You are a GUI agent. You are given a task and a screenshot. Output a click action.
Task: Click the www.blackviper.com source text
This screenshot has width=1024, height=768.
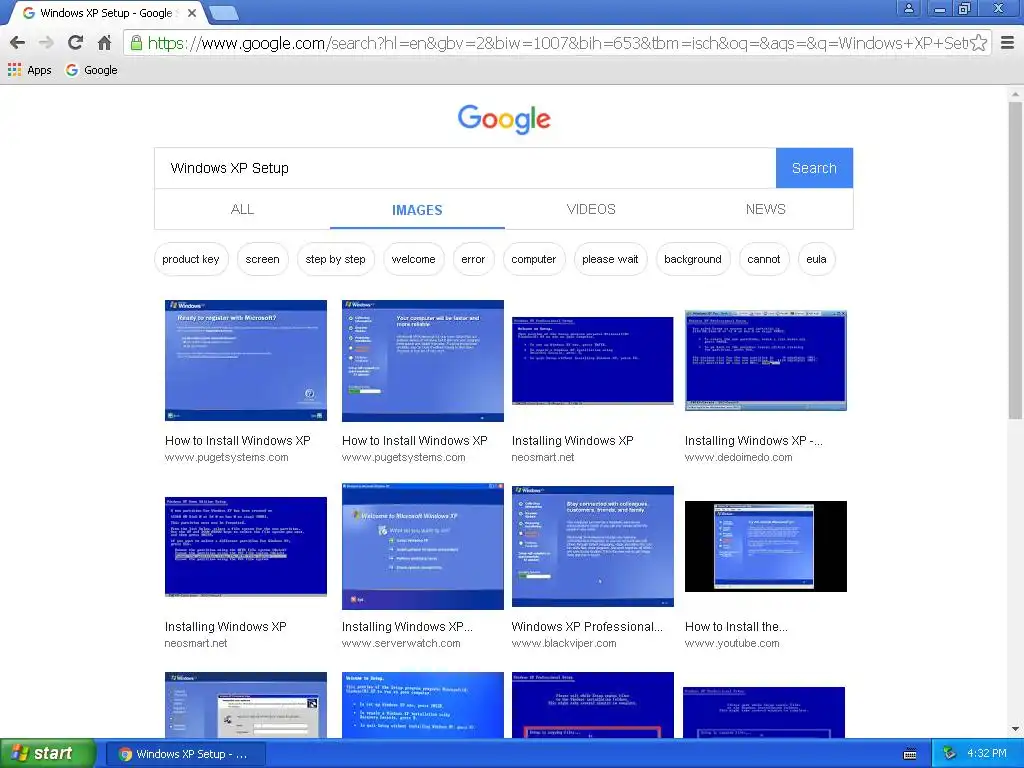click(x=564, y=643)
